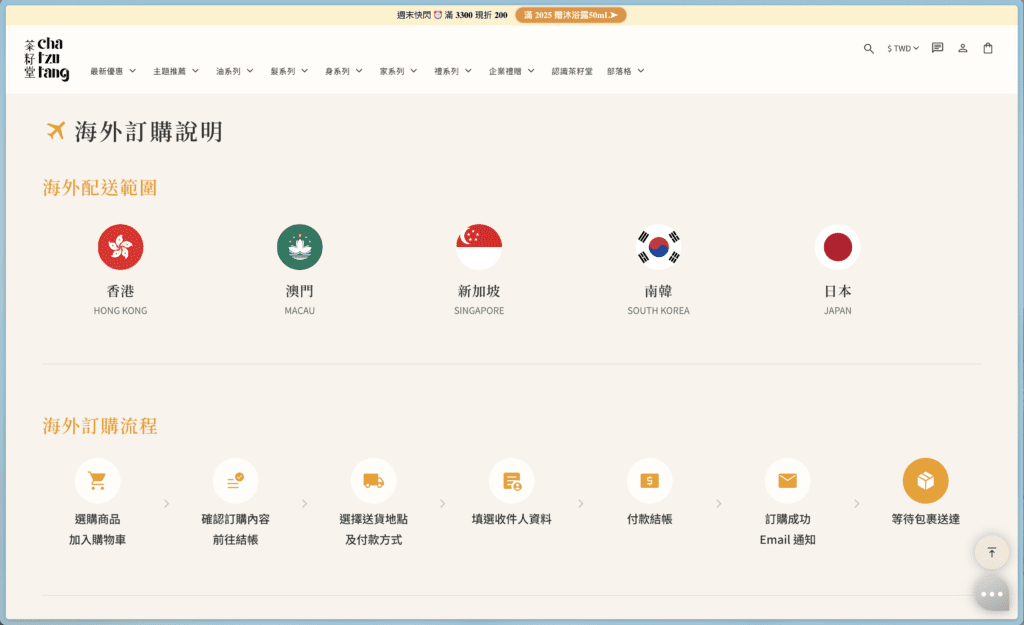This screenshot has height=625, width=1024.
Task: Select the payment icon under 付款結帳
Action: click(x=649, y=480)
